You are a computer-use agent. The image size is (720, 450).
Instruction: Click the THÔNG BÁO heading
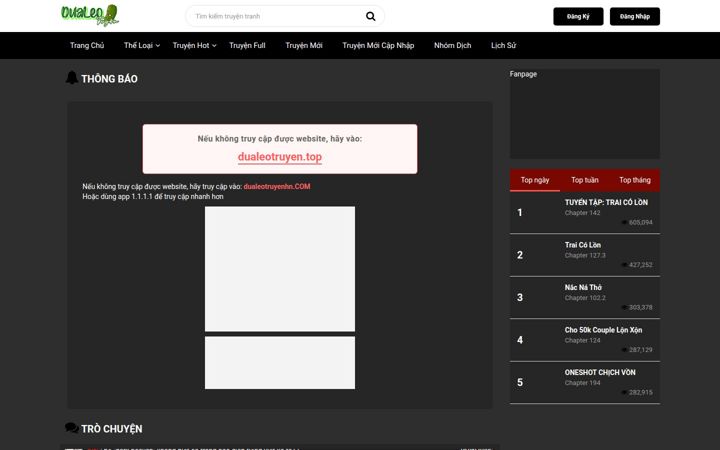[x=109, y=79]
